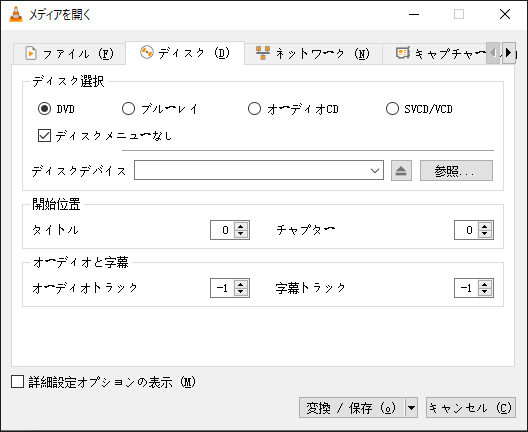The width and height of the screenshot is (528, 432).
Task: Choose the SVCD/VCD disc type
Action: (x=392, y=109)
